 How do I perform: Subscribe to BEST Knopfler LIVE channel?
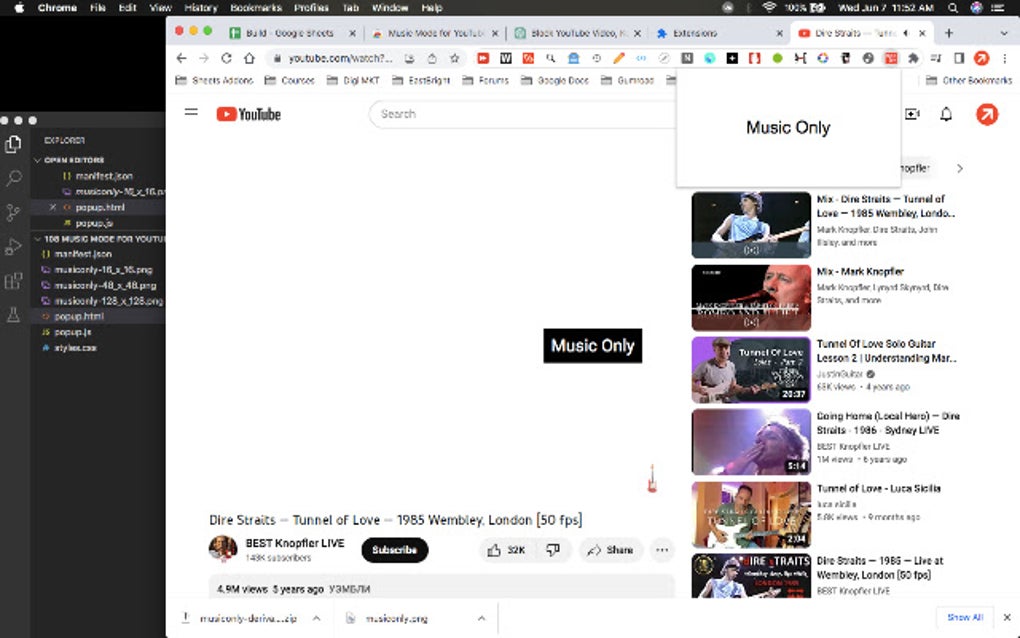(394, 550)
